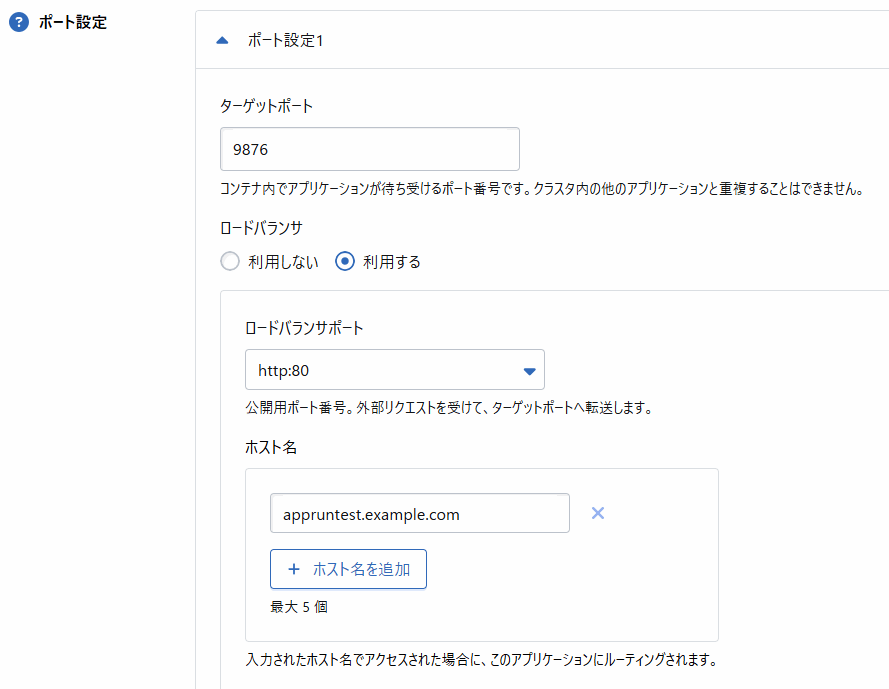Select the 利用する radio button
This screenshot has height=689, width=889.
point(343,261)
